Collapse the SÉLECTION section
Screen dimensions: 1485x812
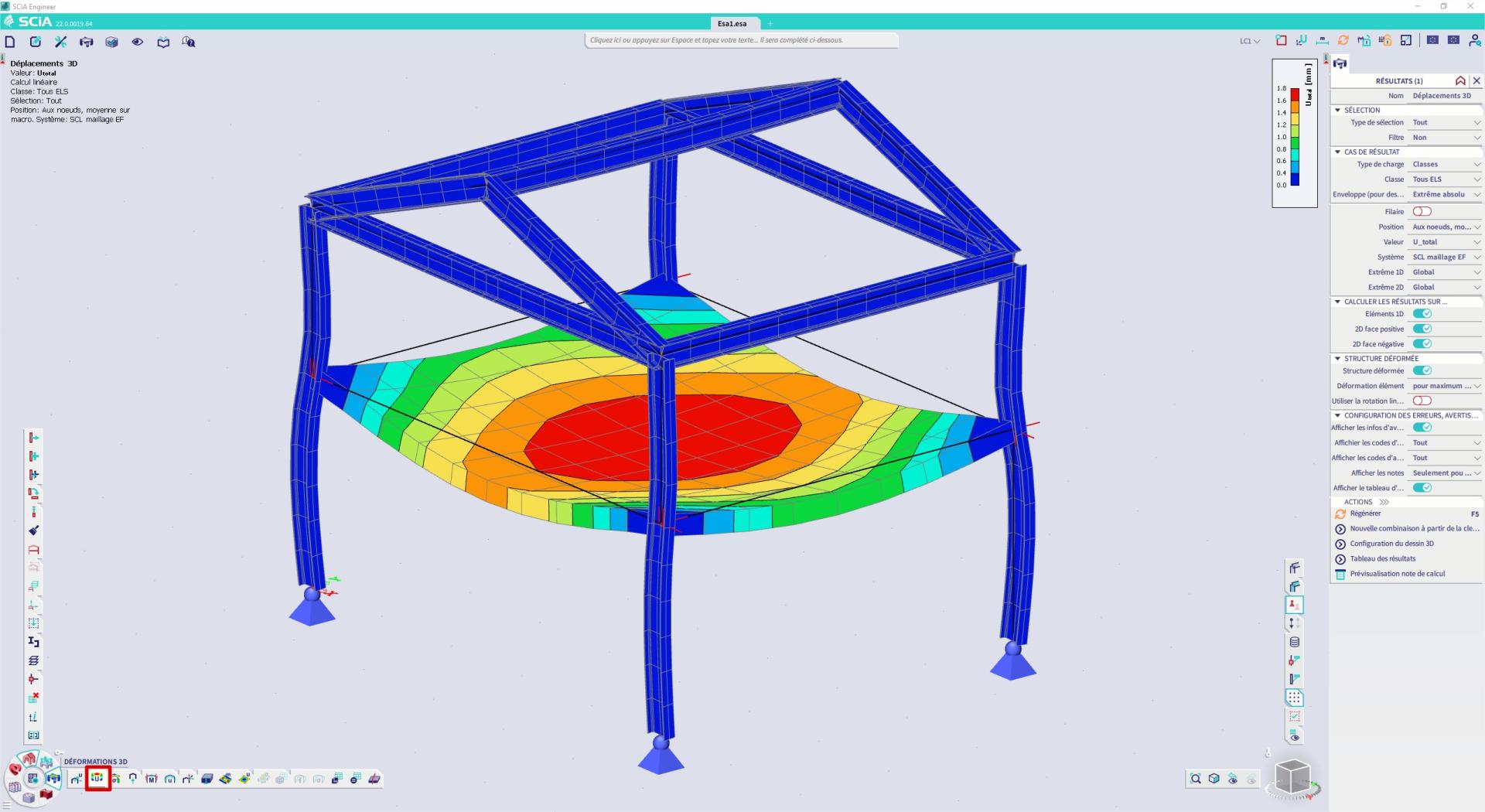pos(1338,110)
